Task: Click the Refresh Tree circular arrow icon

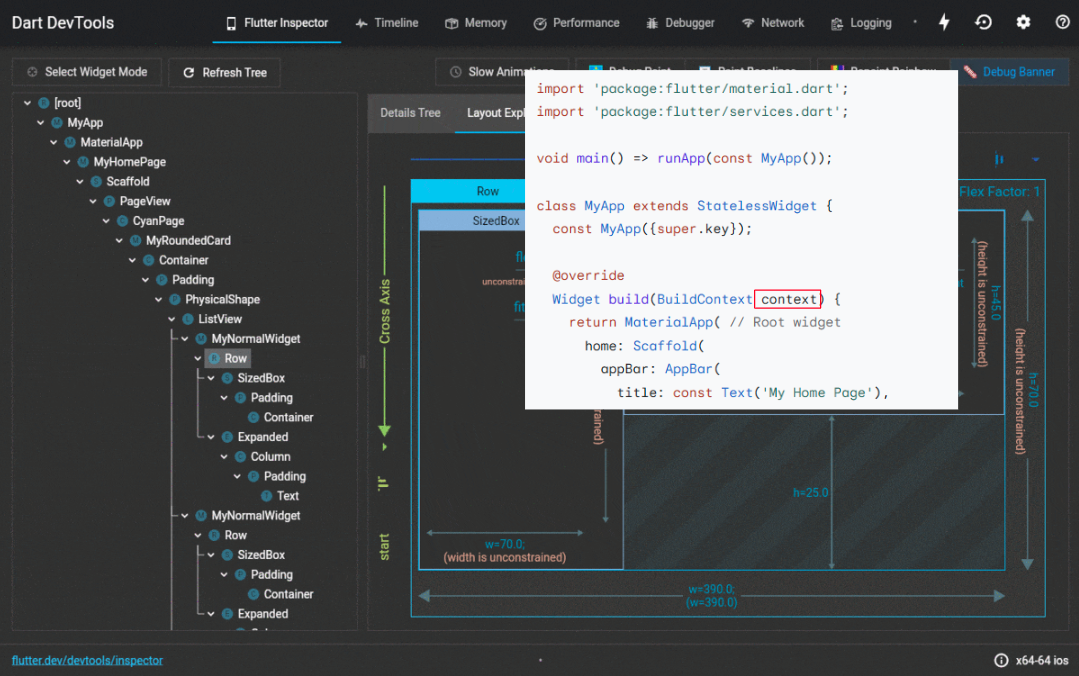Action: tap(189, 72)
